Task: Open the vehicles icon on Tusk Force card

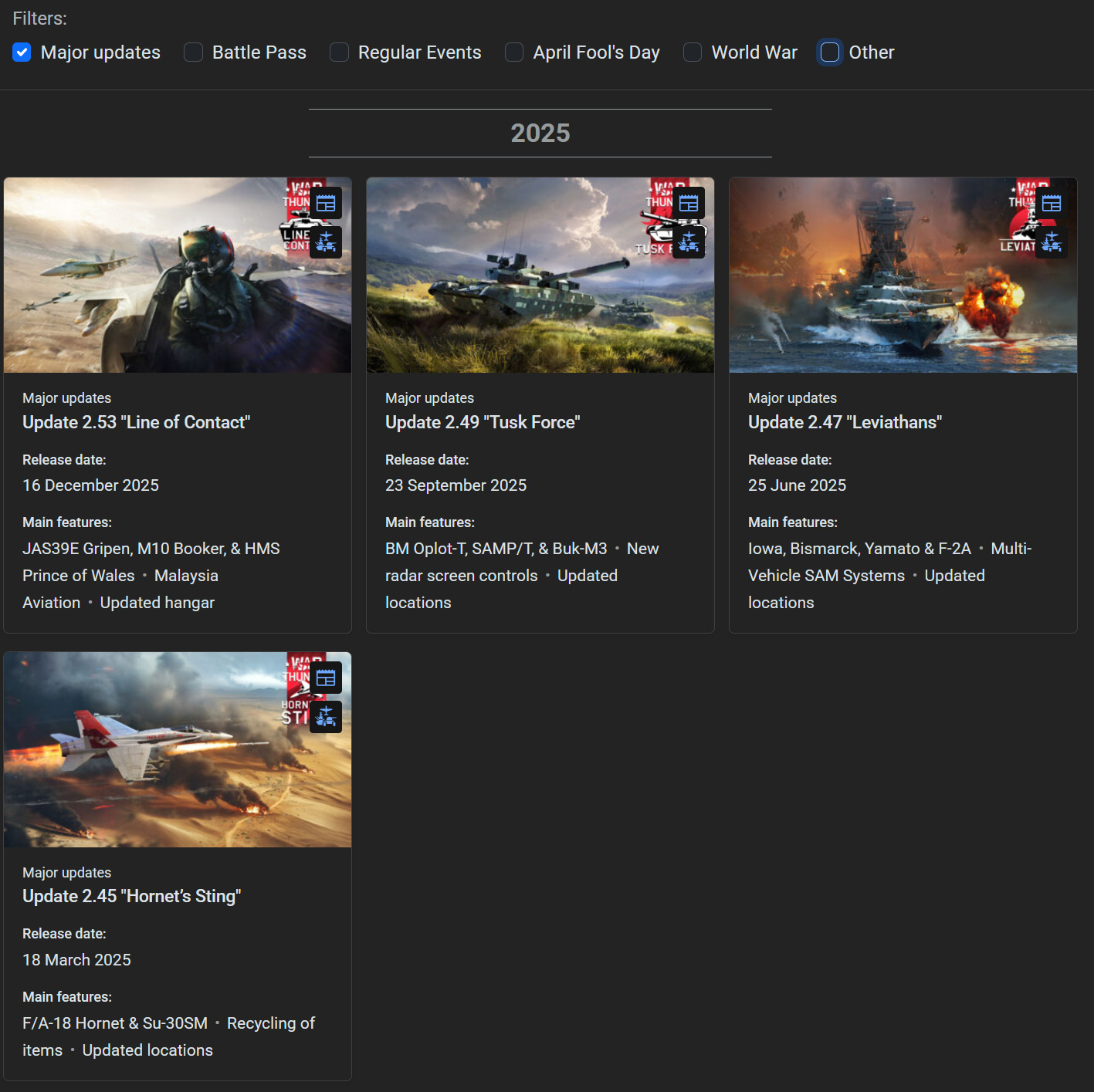Action: pyautogui.click(x=689, y=242)
